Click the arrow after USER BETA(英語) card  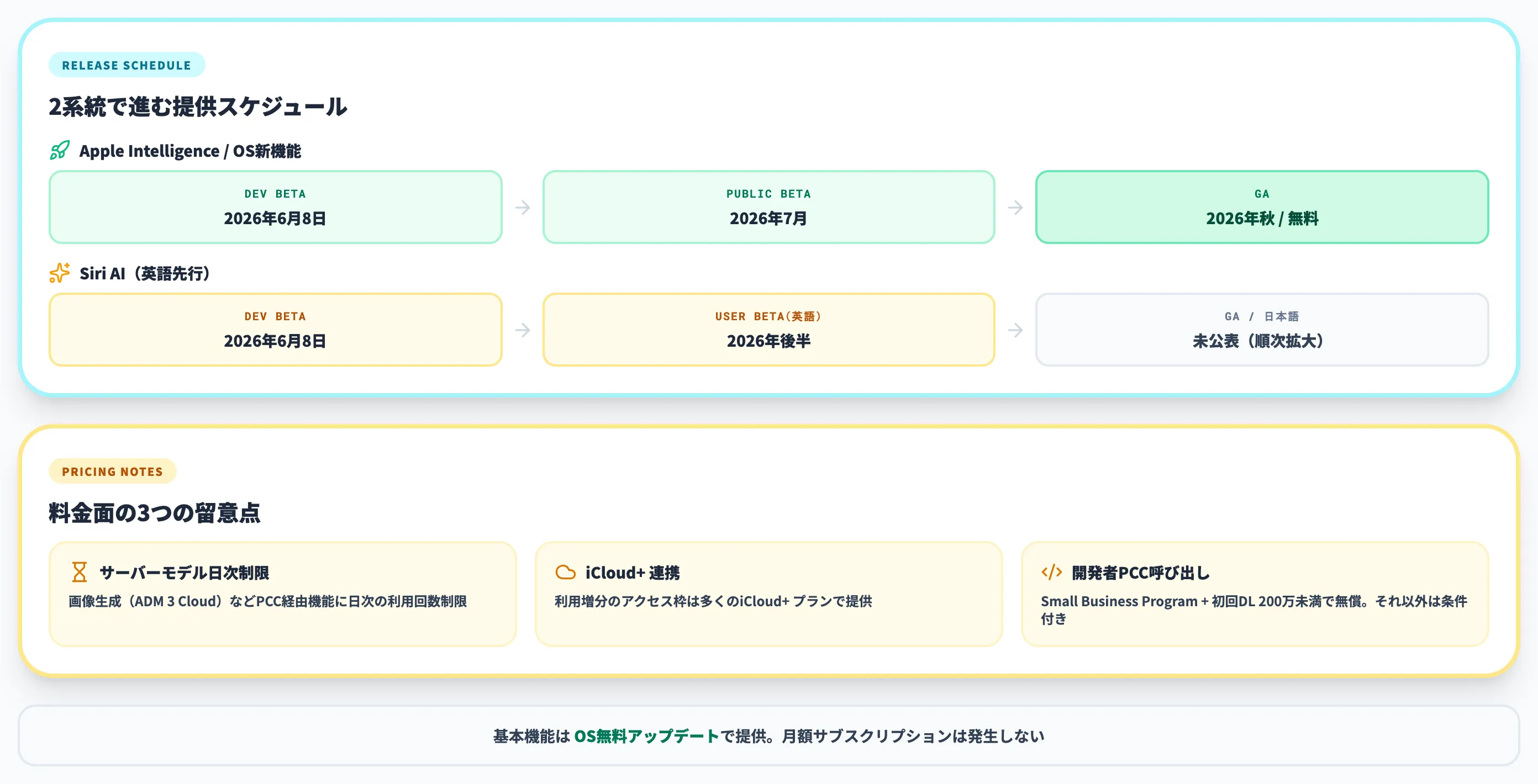1015,330
